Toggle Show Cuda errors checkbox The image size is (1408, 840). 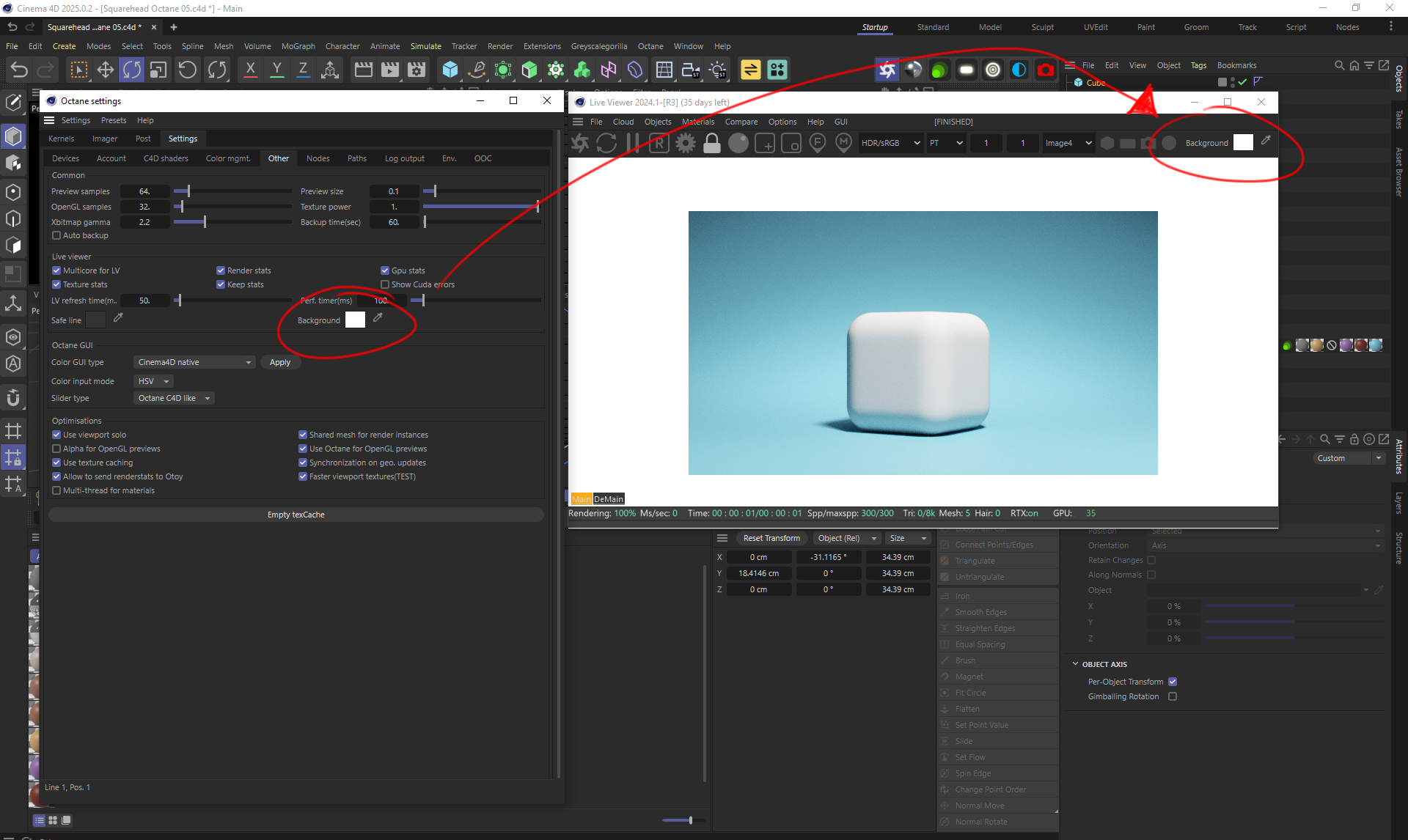pos(385,284)
